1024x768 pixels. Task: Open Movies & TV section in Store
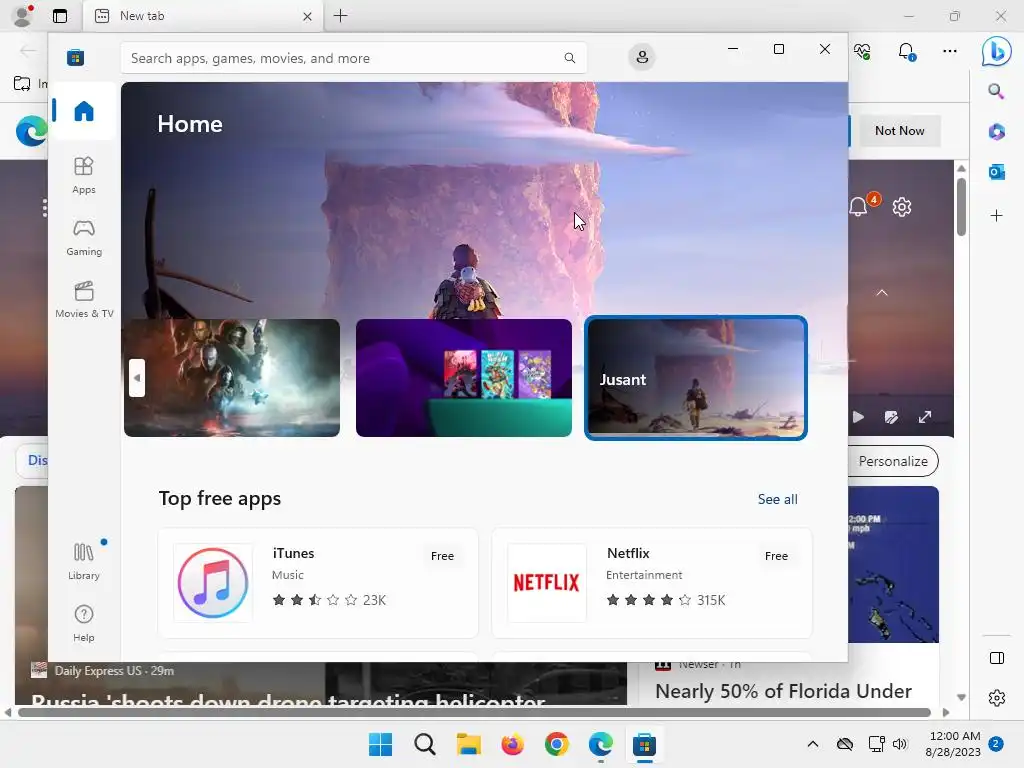point(84,299)
